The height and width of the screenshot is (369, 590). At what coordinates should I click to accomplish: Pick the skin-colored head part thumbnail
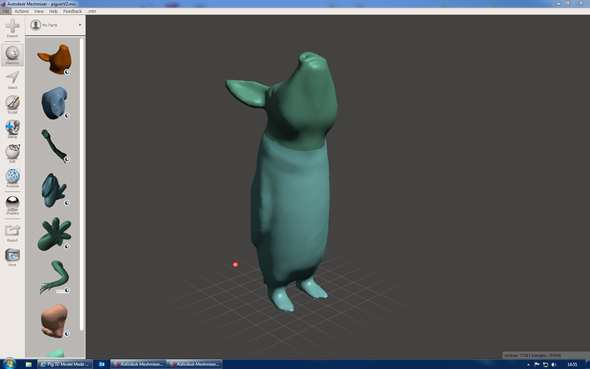coord(55,321)
